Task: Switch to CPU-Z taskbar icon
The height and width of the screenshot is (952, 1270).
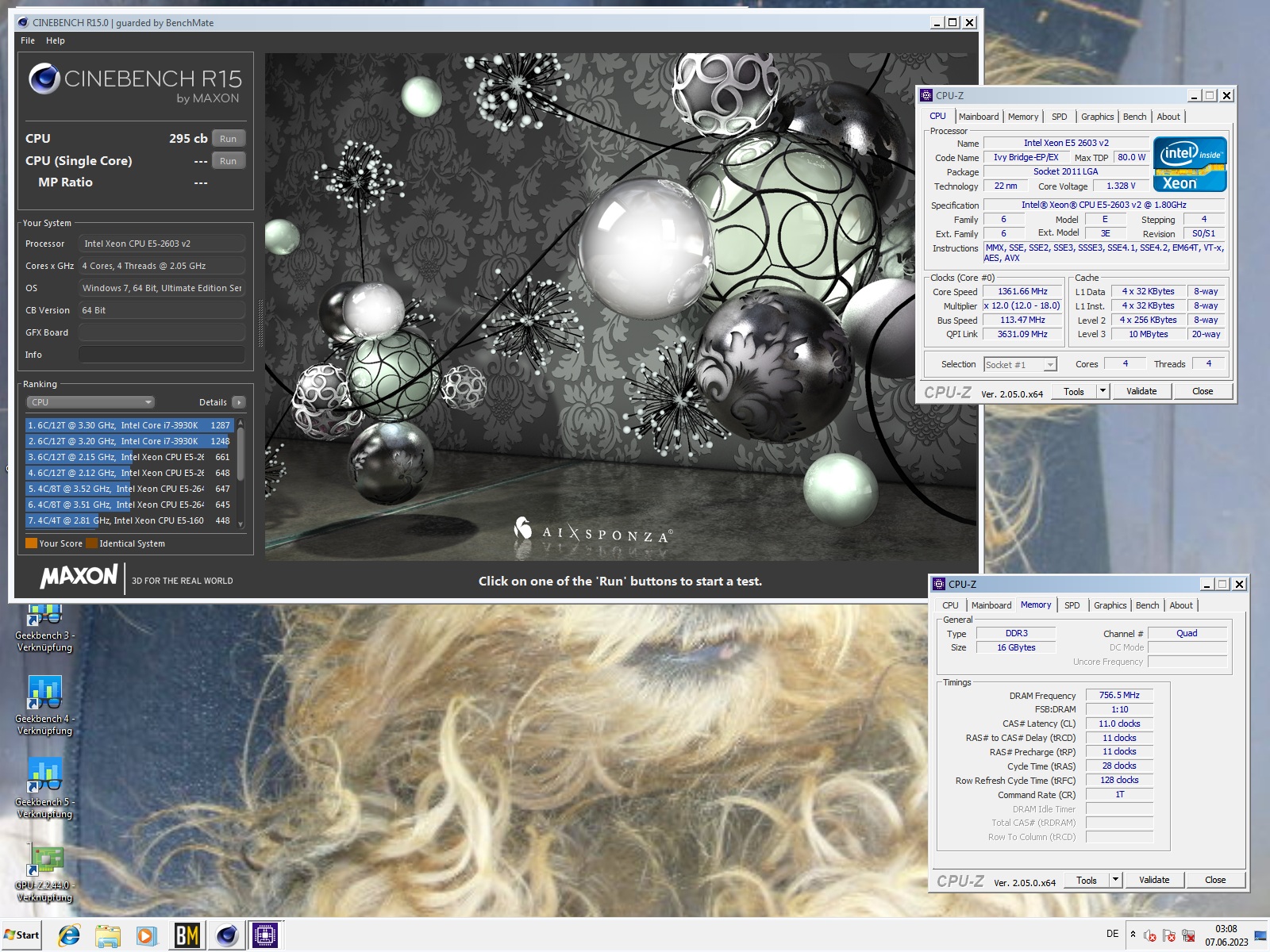Action: click(x=265, y=935)
